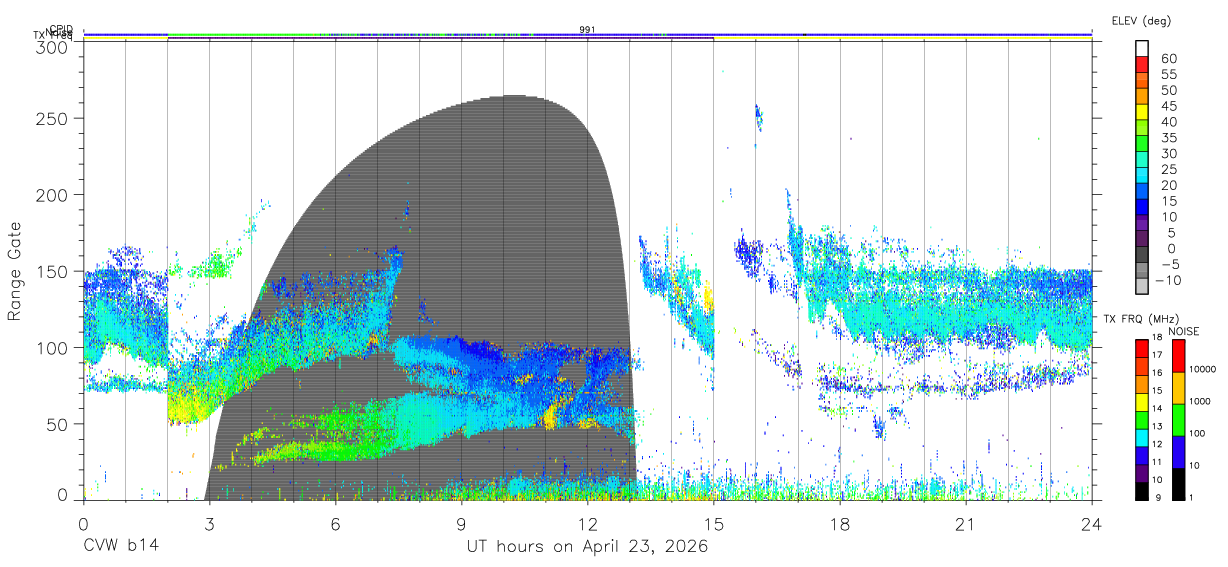Viewport: 1228px width, 567px height.
Task: Pick the blue swatch between NOISE 10 and 100
Action: [x=1177, y=452]
